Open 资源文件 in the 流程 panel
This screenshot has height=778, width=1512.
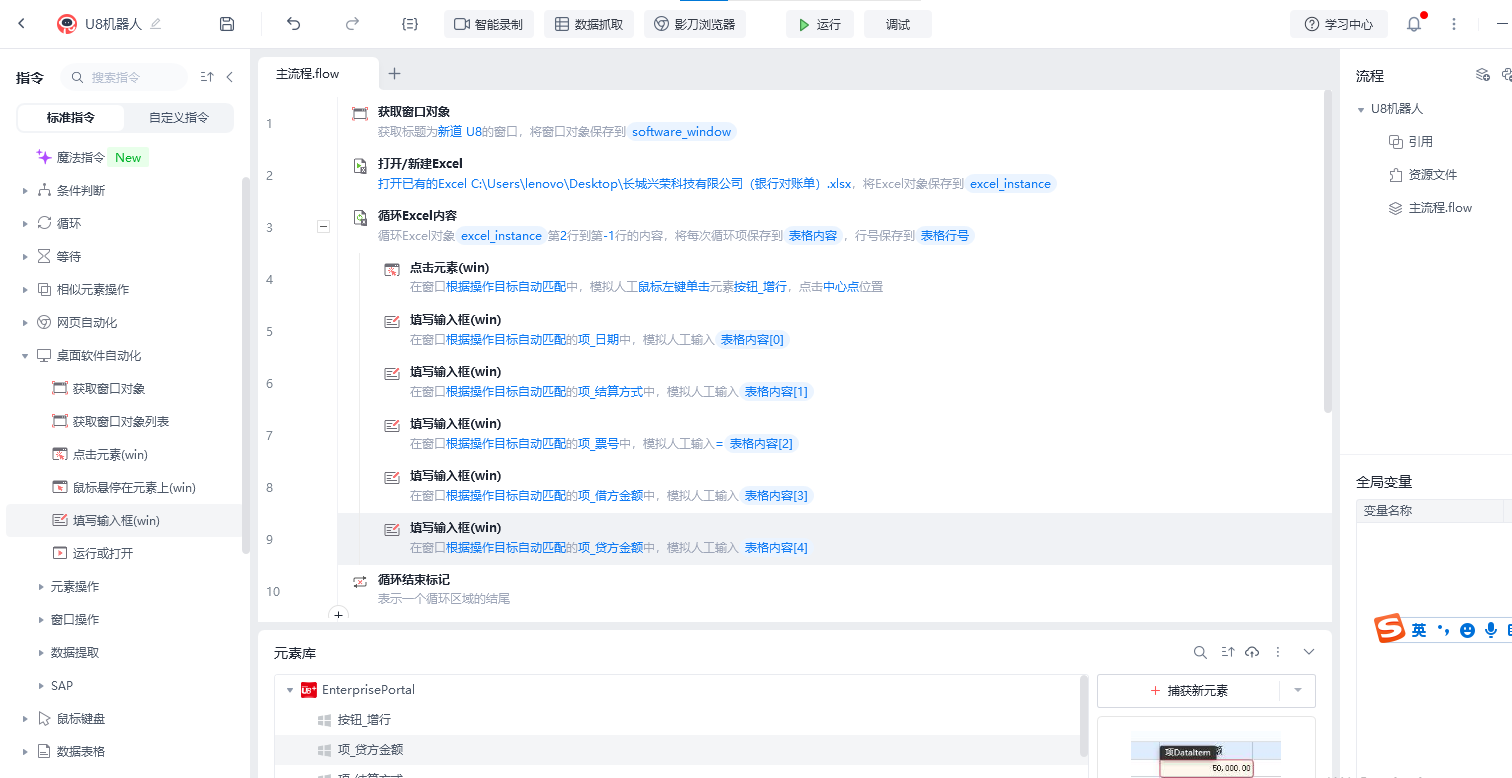pyautogui.click(x=1423, y=175)
